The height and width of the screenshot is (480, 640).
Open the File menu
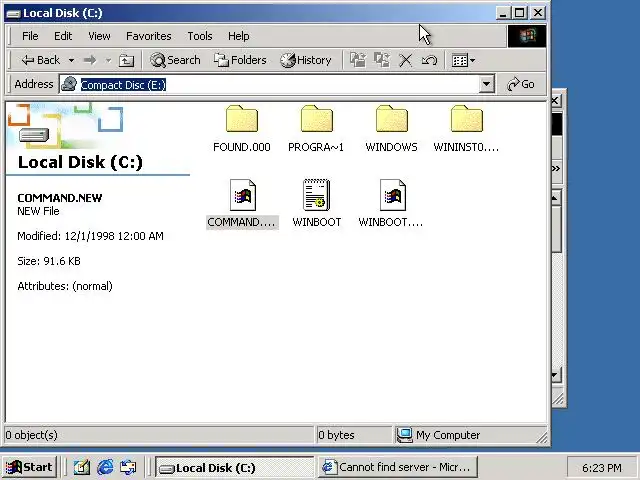tap(30, 36)
